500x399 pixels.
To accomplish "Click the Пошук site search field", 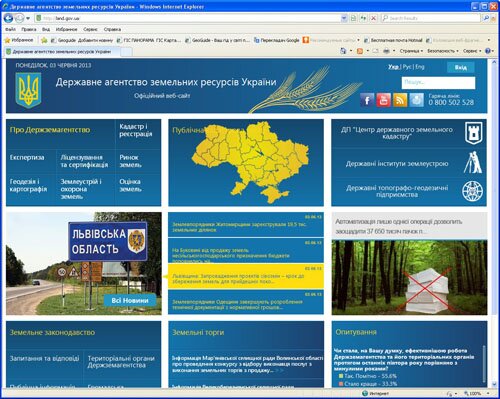I will [x=438, y=83].
